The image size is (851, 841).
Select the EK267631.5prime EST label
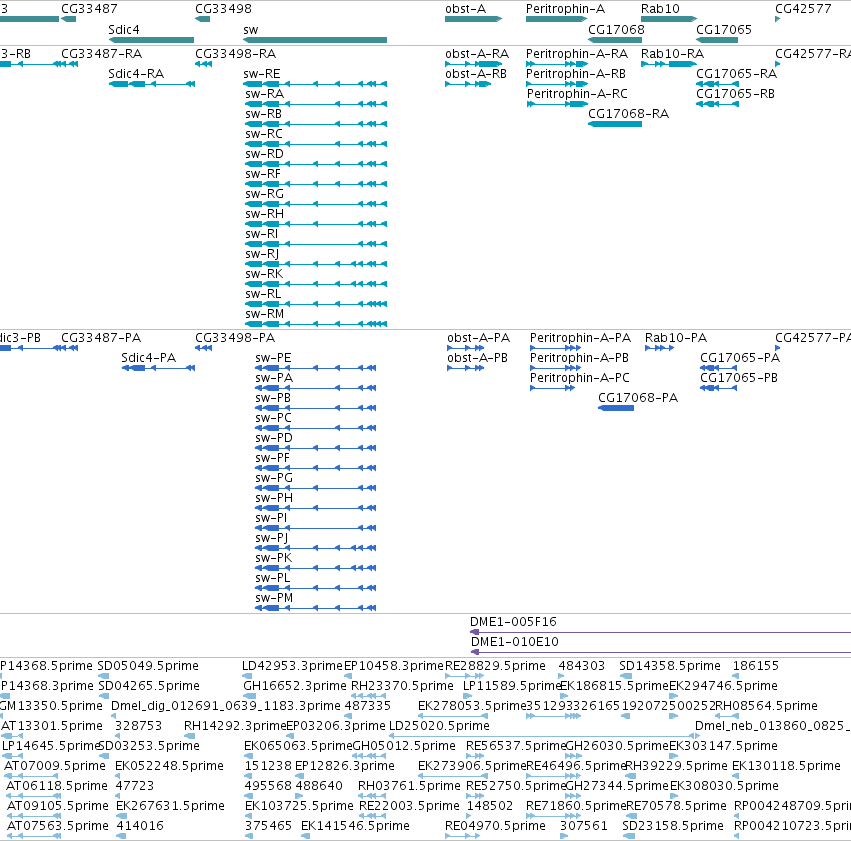click(170, 806)
